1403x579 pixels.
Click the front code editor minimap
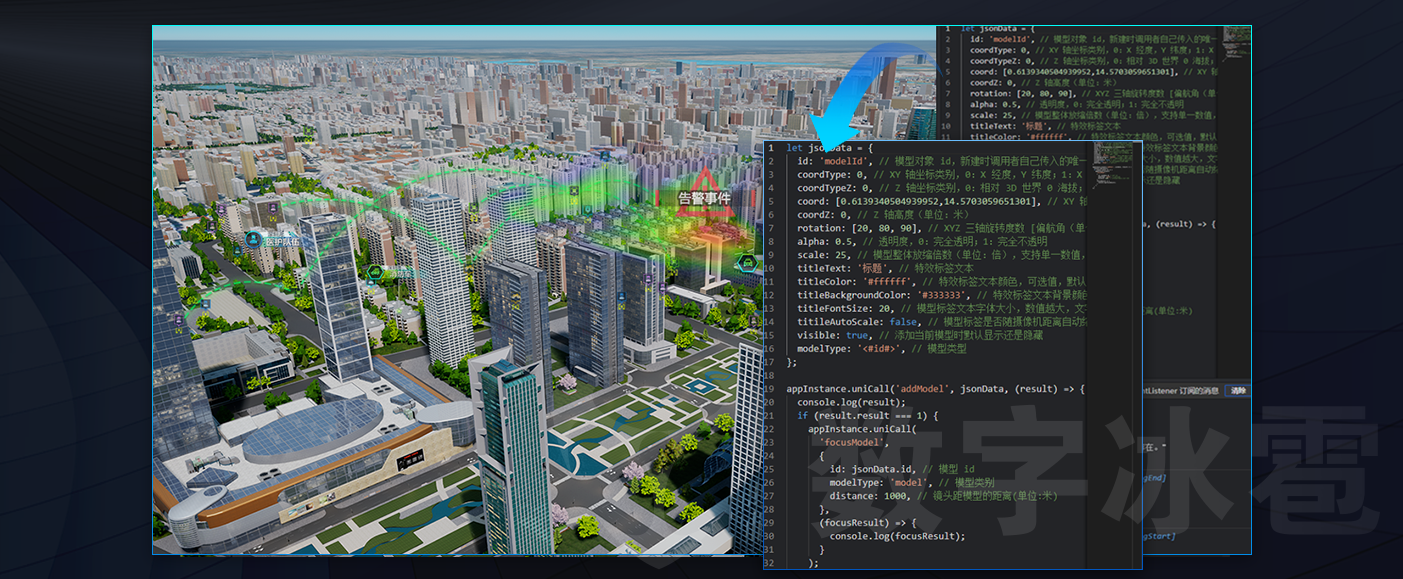[x=1112, y=153]
